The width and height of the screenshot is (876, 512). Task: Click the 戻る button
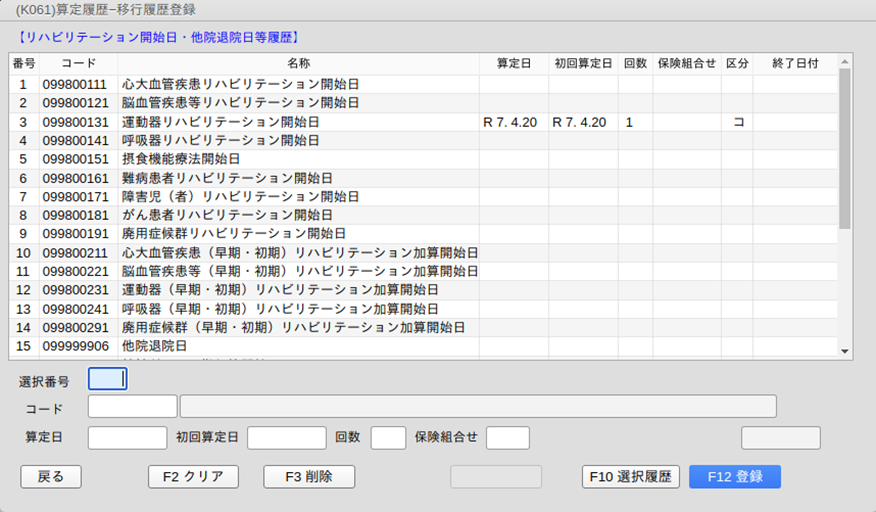(51, 477)
